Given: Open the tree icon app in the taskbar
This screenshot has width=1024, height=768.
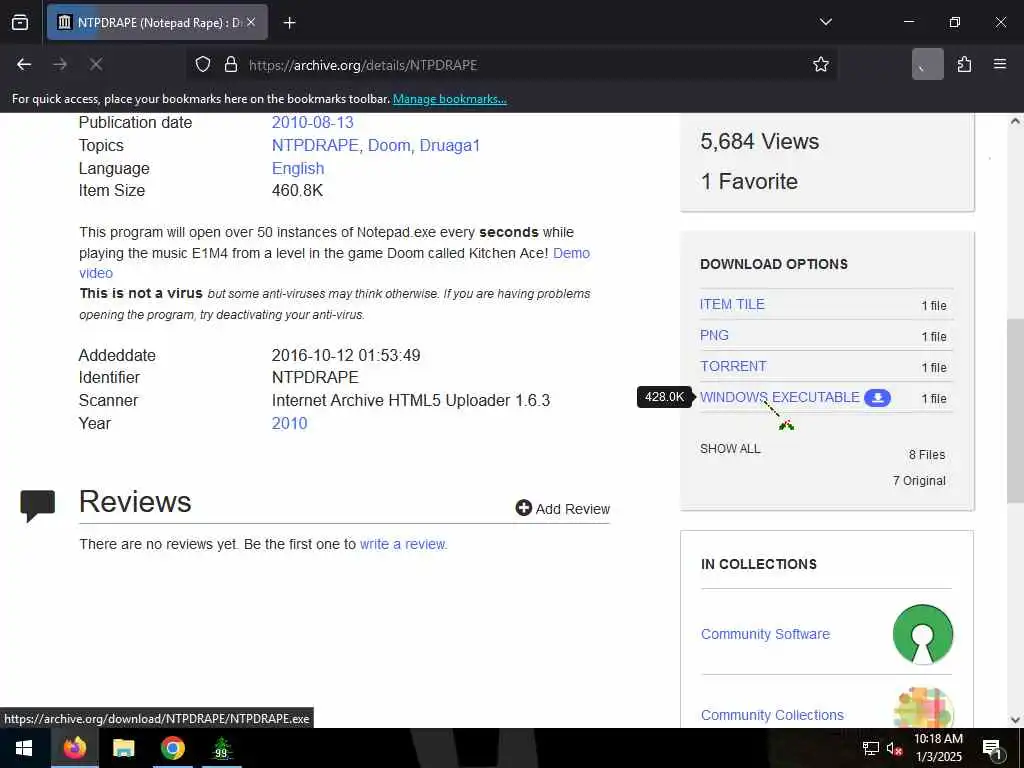Looking at the screenshot, I should pyautogui.click(x=221, y=748).
